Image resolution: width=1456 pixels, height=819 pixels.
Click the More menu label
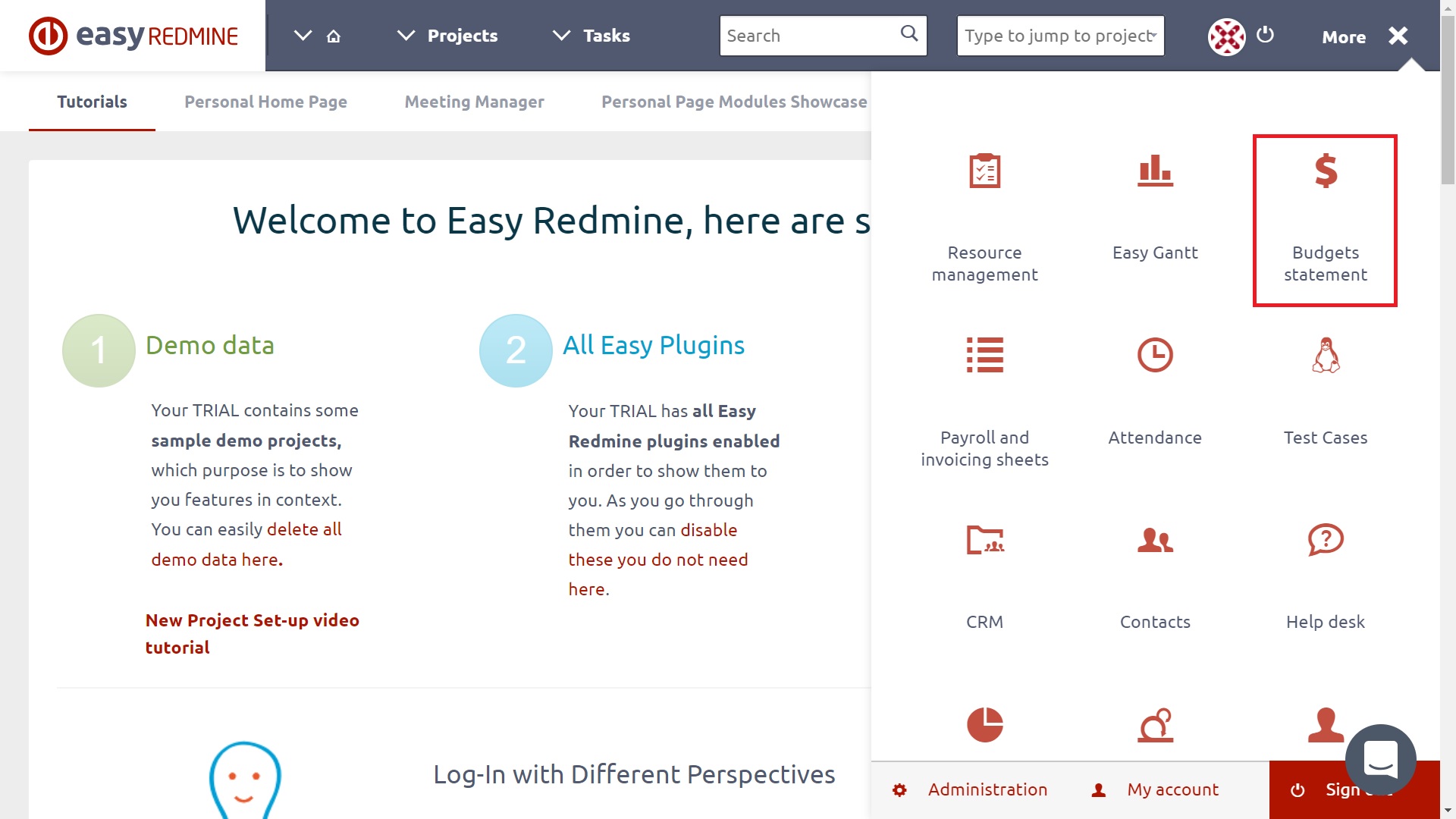click(x=1344, y=36)
